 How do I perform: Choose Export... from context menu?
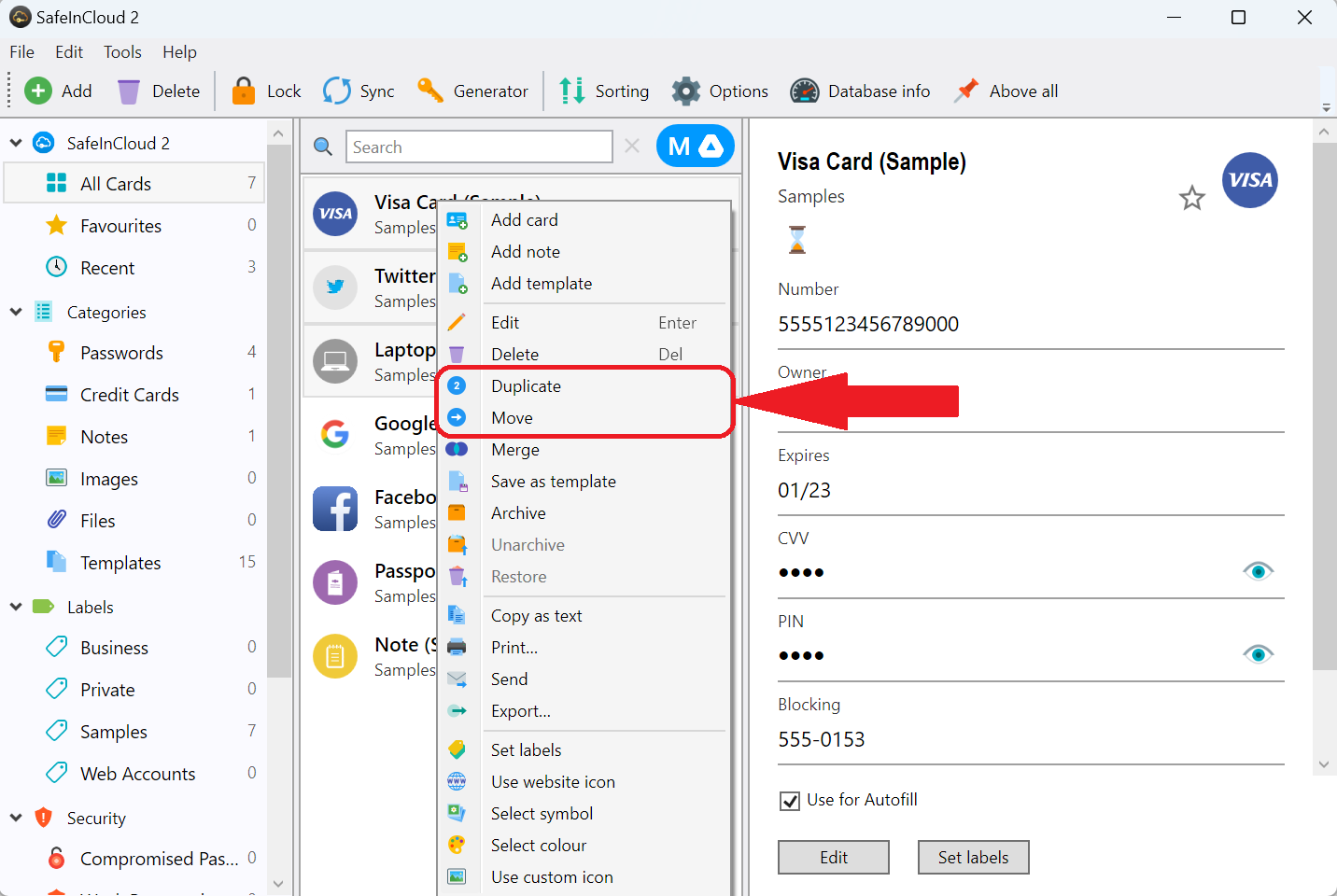pos(584,711)
